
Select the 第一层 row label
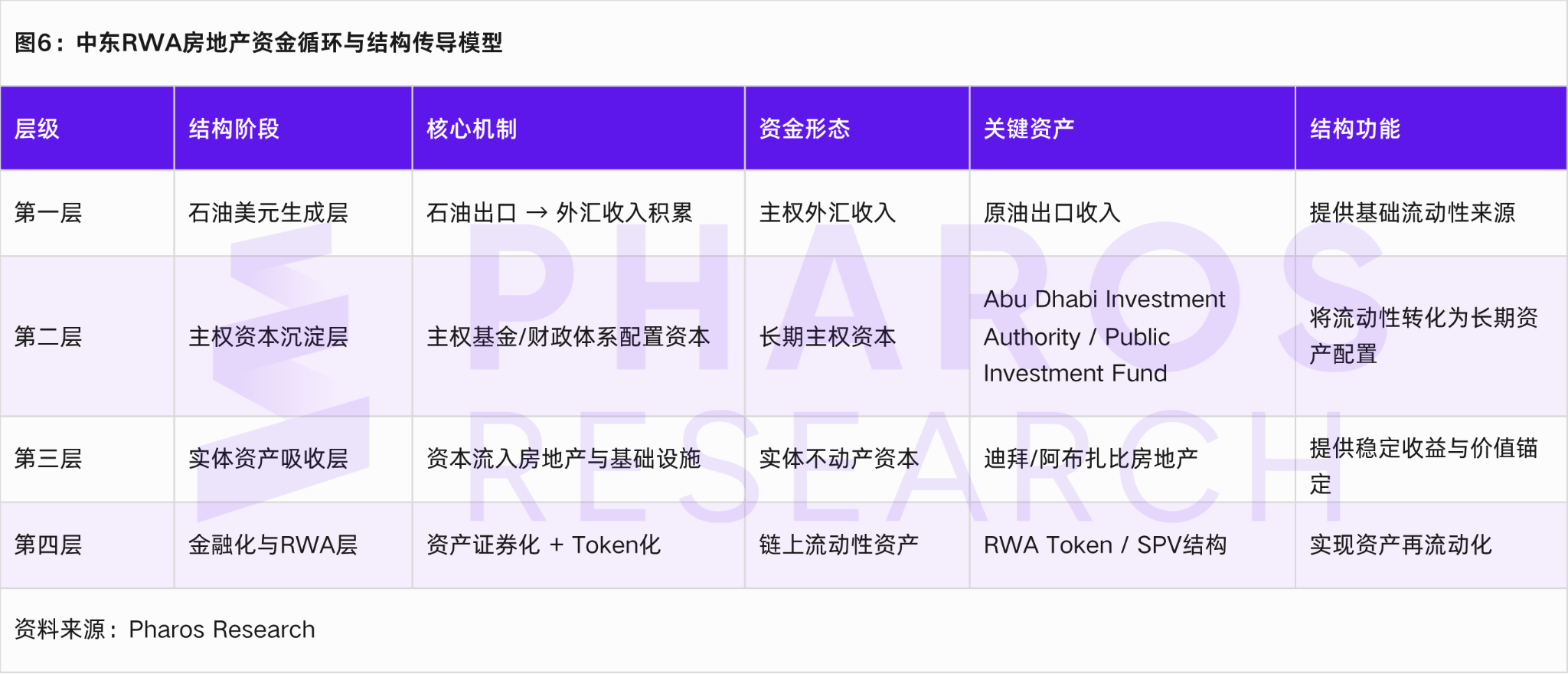coord(47,212)
